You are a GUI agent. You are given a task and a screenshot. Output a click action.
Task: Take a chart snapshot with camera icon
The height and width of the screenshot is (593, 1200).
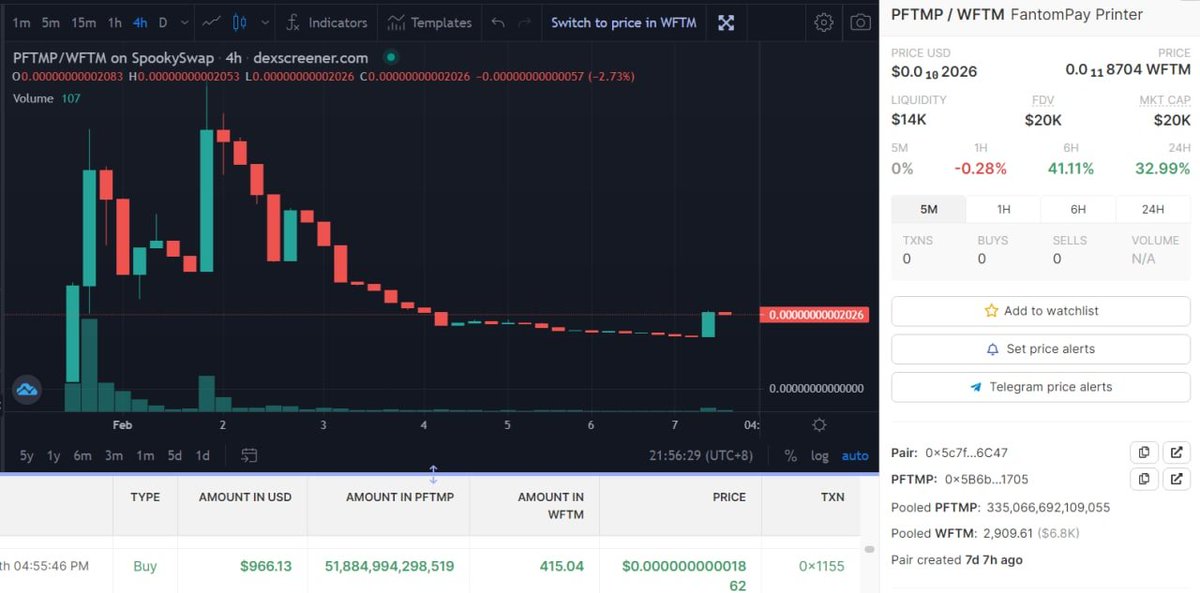860,22
